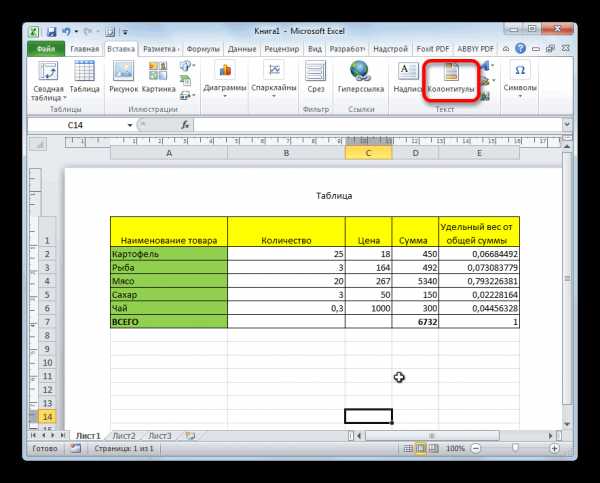Click the Name Box showing C14
Screen dimensions: 600x483
(x=77, y=125)
